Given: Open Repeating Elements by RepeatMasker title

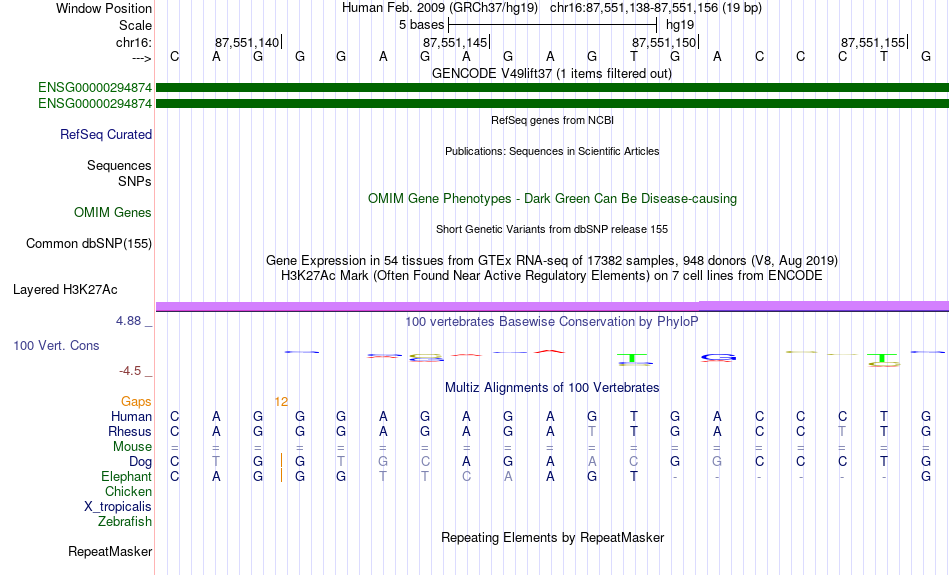Looking at the screenshot, I should pos(552,537).
